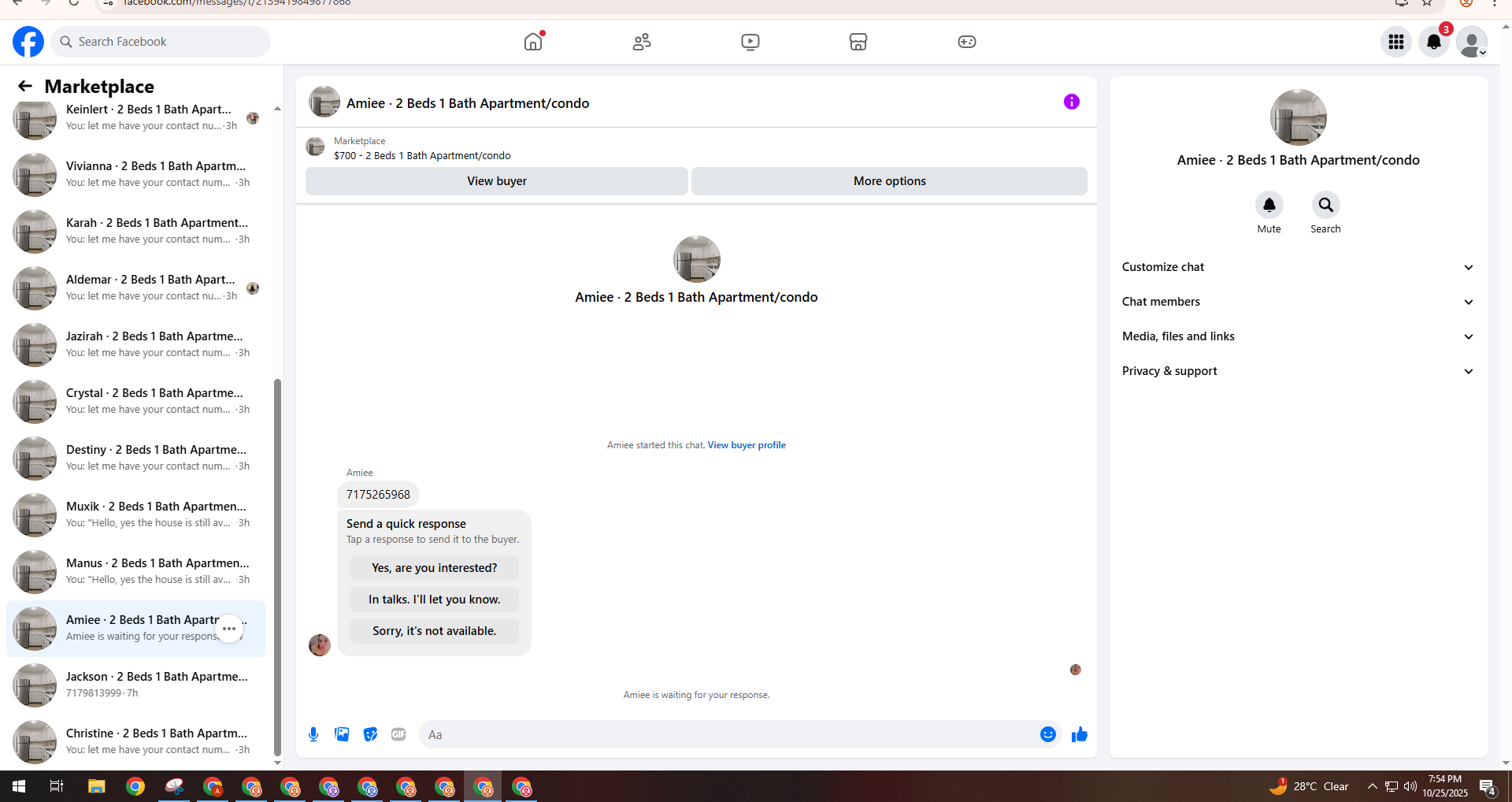Open the Destiny conversation

135,459
